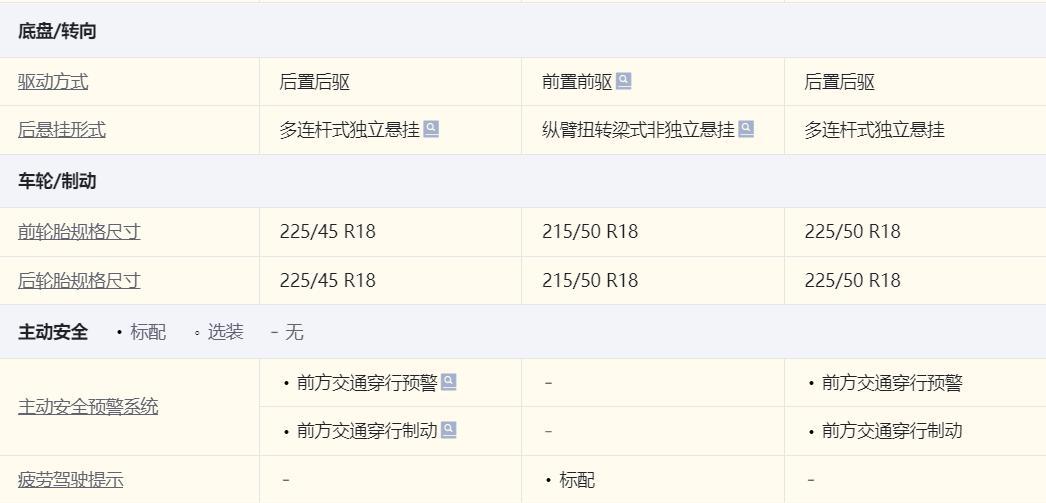Click the 前轮胎规格尺寸 link
This screenshot has height=503, width=1046.
pyautogui.click(x=79, y=232)
